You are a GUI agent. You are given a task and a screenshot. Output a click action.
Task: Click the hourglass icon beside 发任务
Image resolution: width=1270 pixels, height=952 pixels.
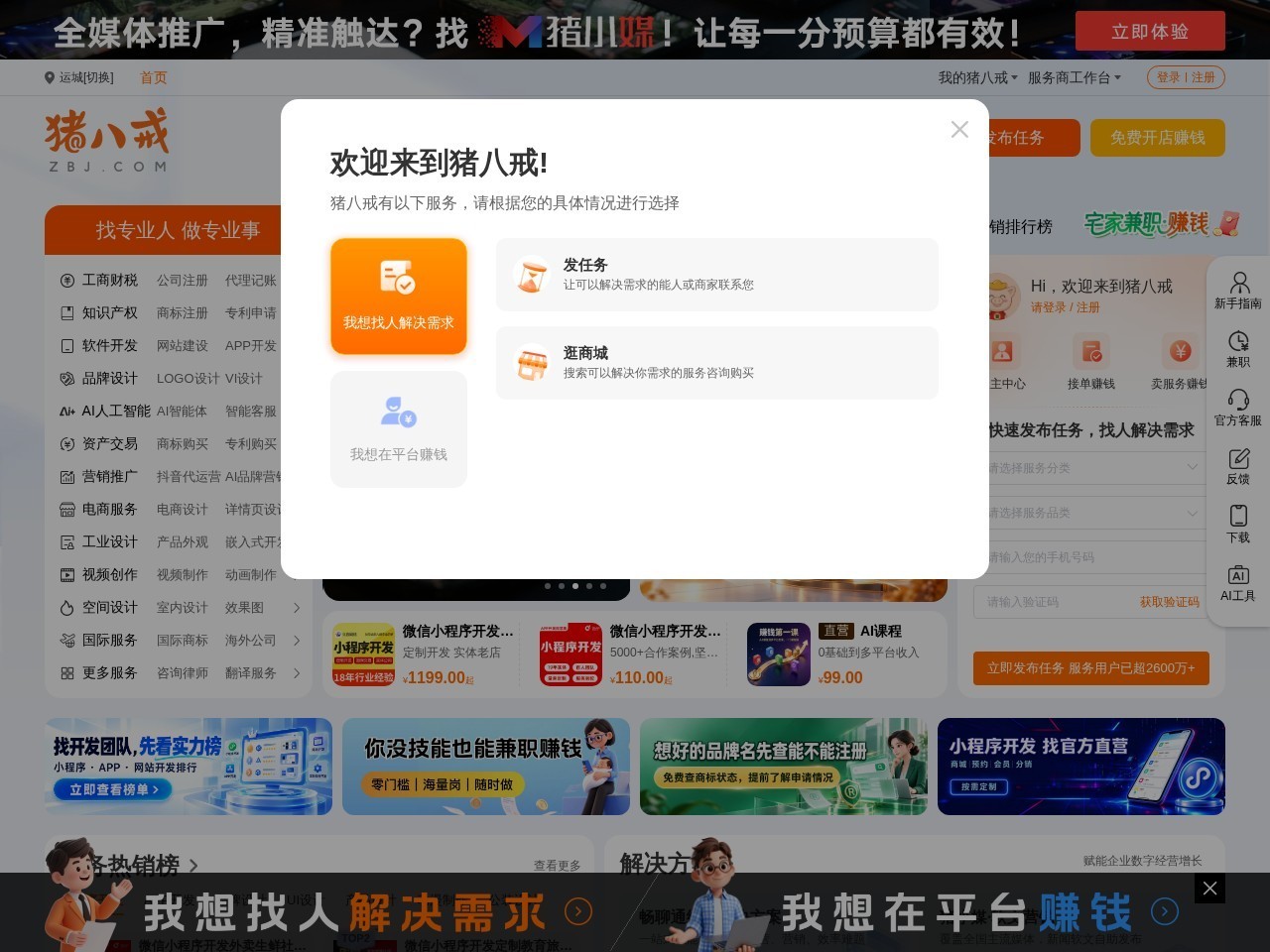(532, 275)
